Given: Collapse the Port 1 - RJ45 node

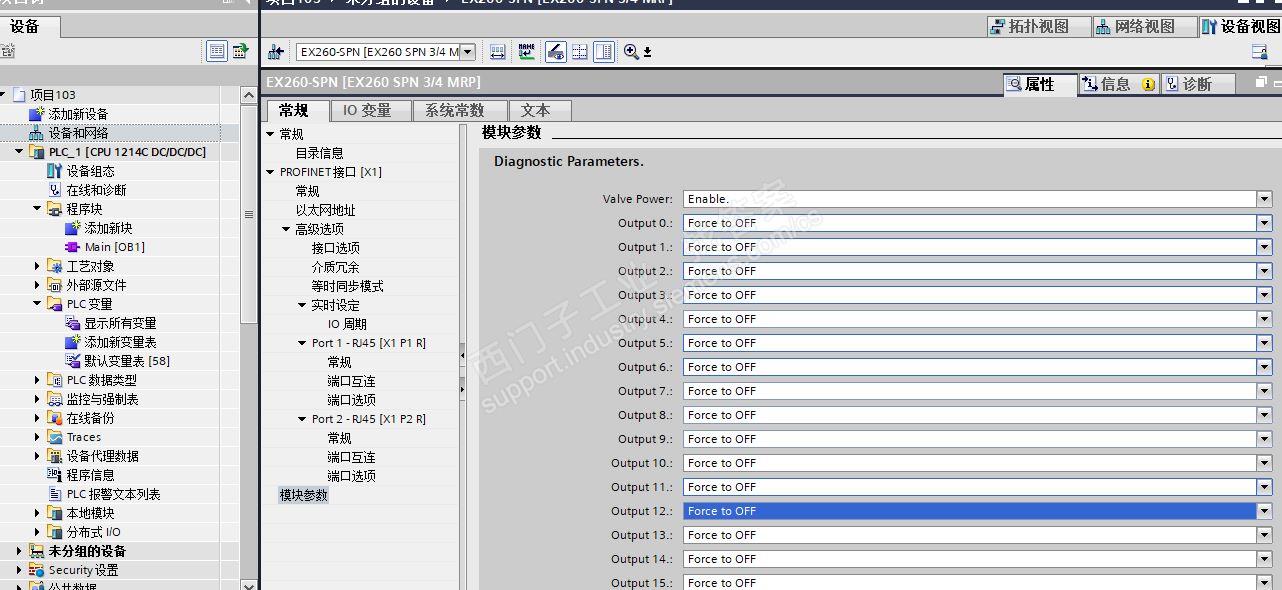Looking at the screenshot, I should tap(302, 343).
